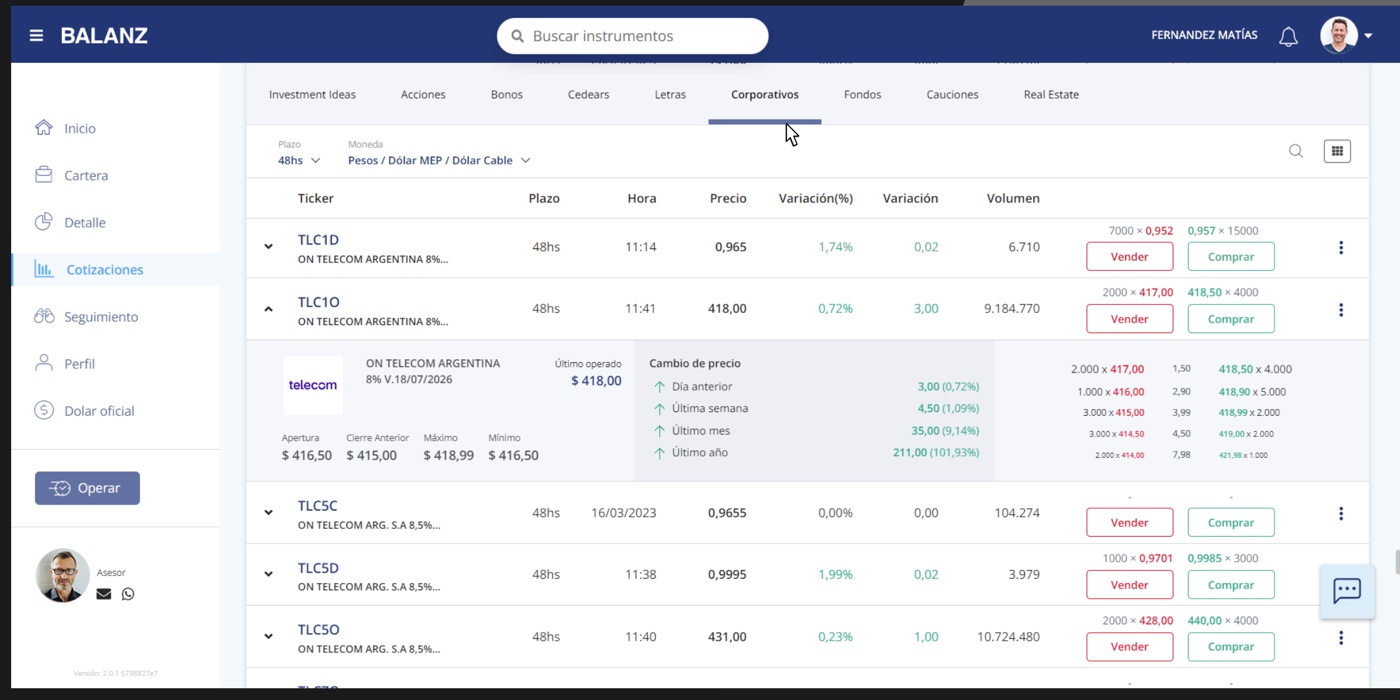
Task: Switch to the Cedears tab
Action: [x=588, y=94]
